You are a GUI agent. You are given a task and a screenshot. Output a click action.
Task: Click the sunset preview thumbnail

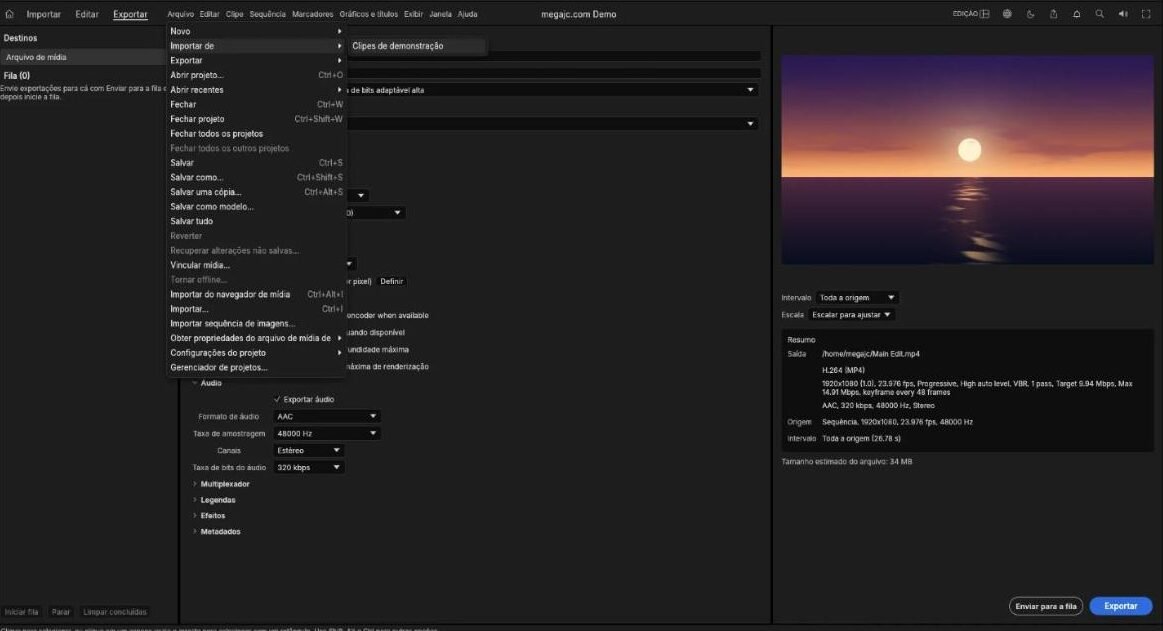pyautogui.click(x=967, y=159)
